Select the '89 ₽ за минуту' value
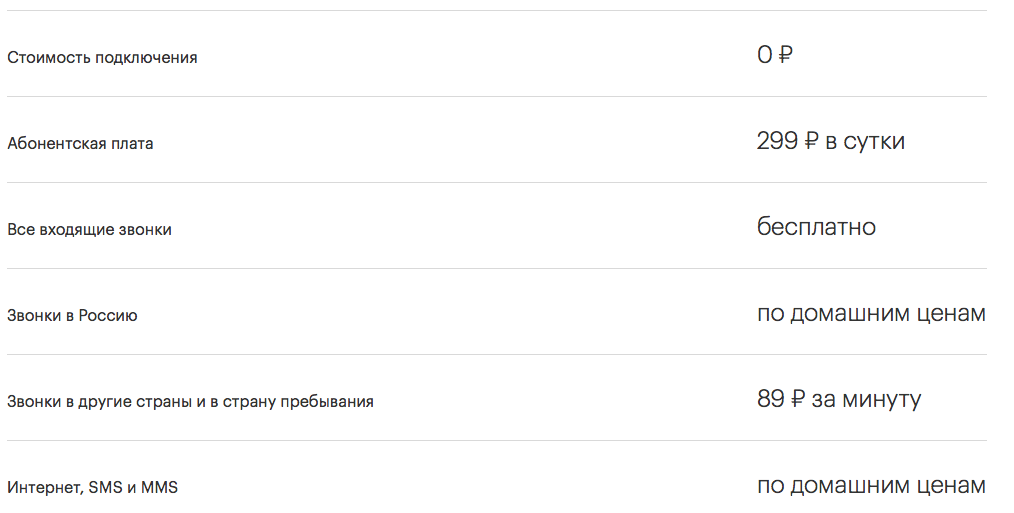1014x513 pixels. (839, 399)
